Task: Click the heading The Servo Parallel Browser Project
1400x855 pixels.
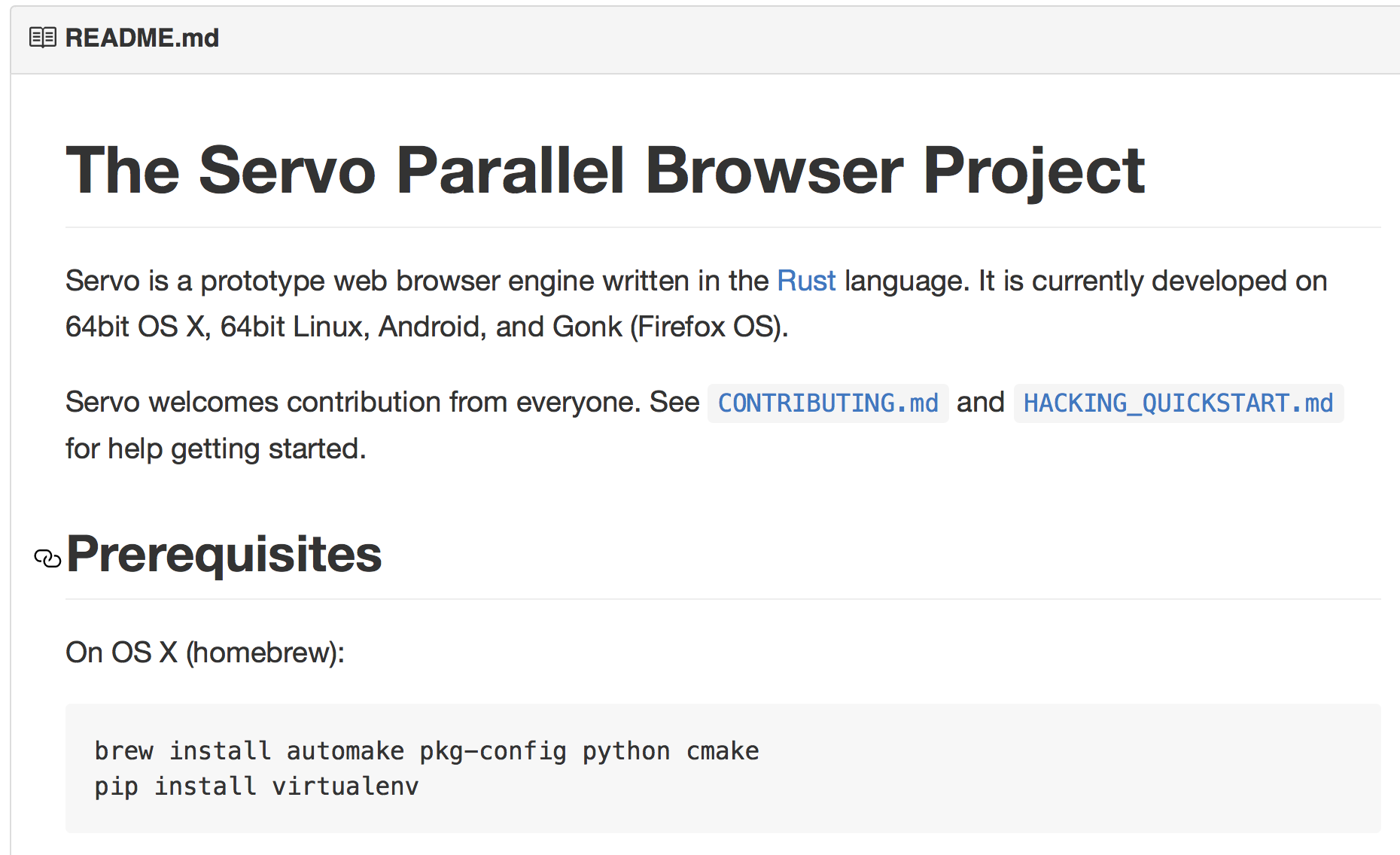Action: click(605, 172)
